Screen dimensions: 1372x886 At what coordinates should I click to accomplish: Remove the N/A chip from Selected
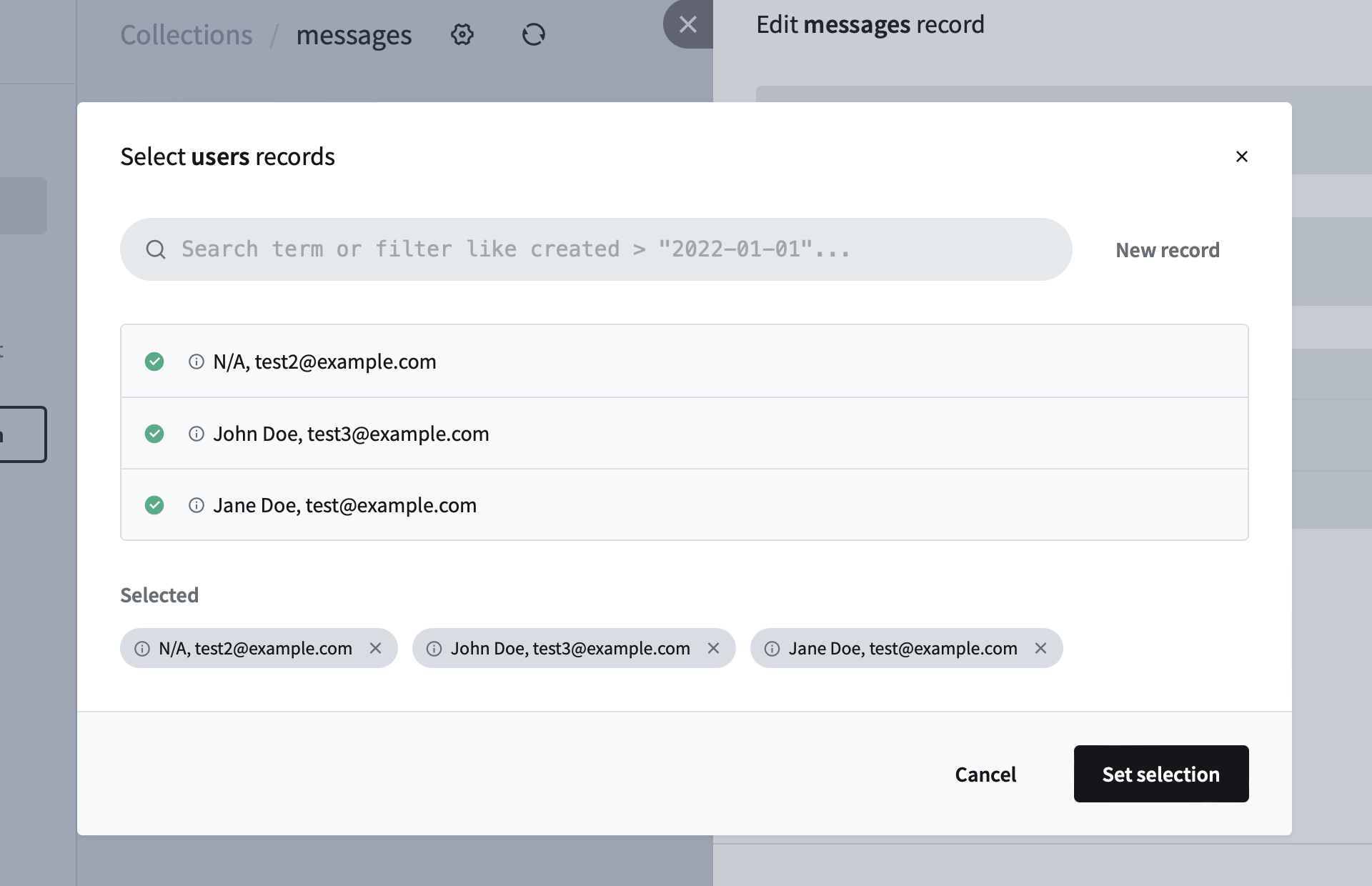click(377, 649)
